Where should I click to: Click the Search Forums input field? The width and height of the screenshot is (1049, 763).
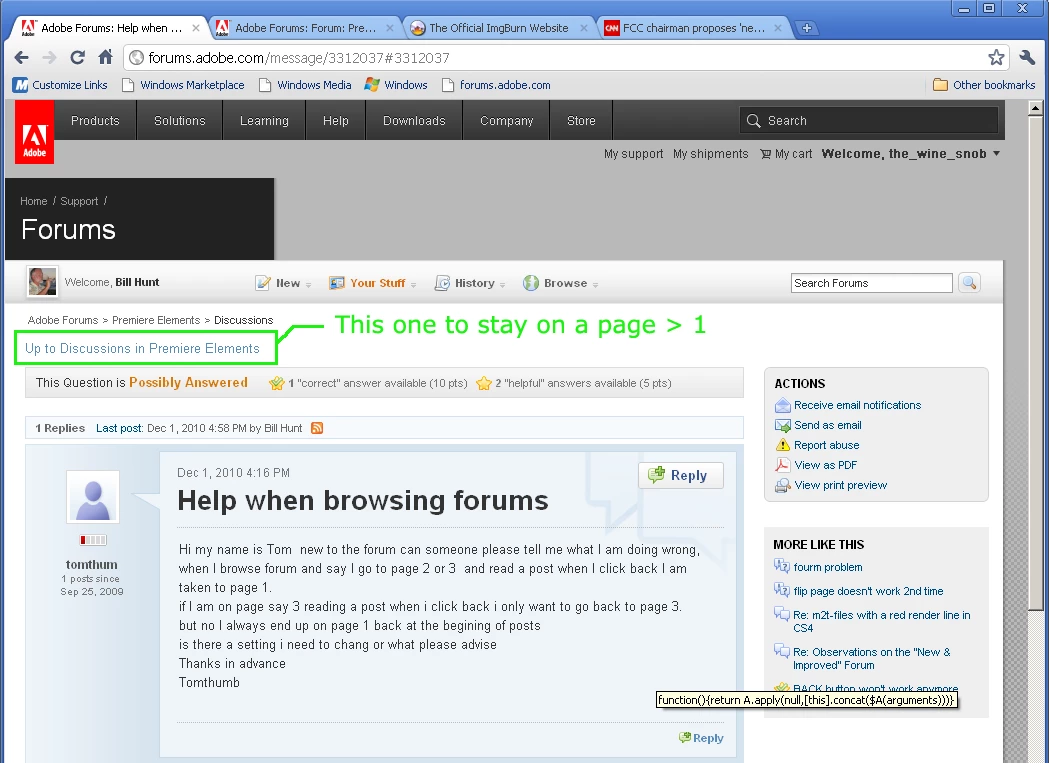(x=871, y=283)
